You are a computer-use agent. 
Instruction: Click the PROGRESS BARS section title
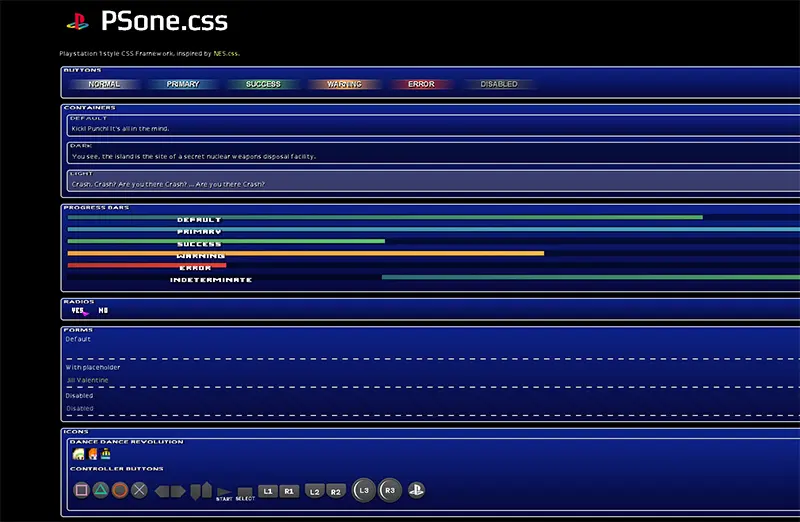(x=96, y=208)
